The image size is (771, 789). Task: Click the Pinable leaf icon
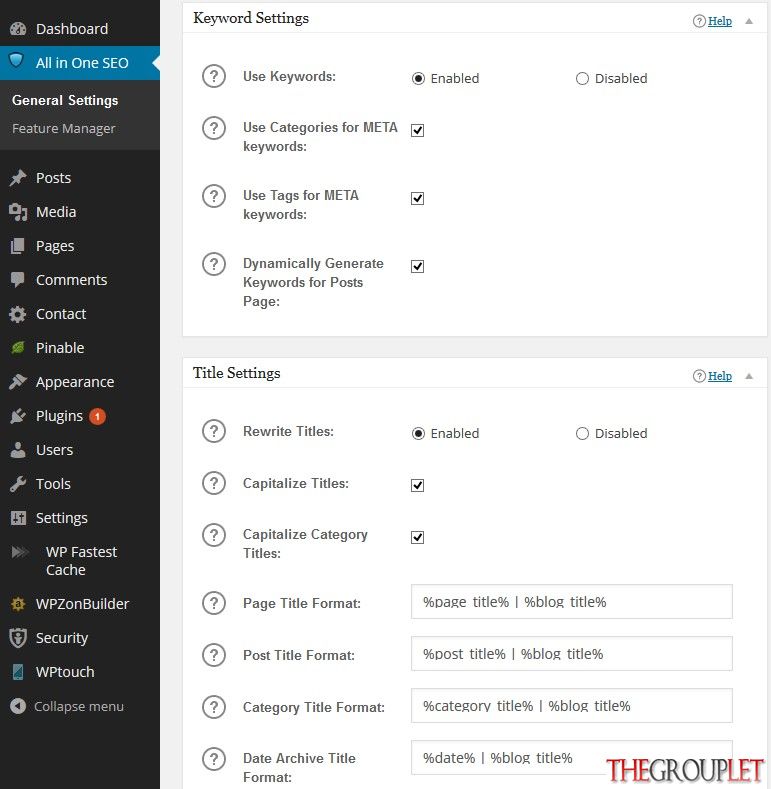click(x=18, y=348)
